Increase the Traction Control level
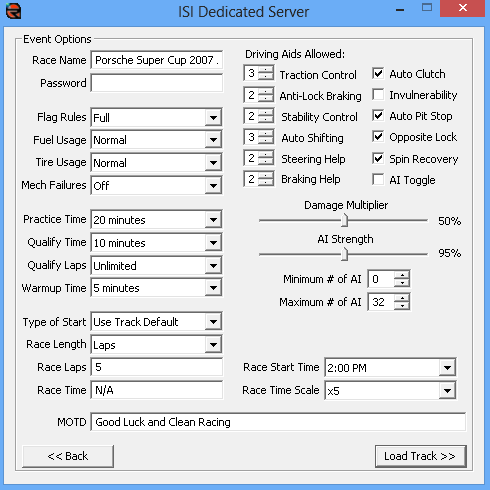490x490 pixels. (x=266, y=69)
